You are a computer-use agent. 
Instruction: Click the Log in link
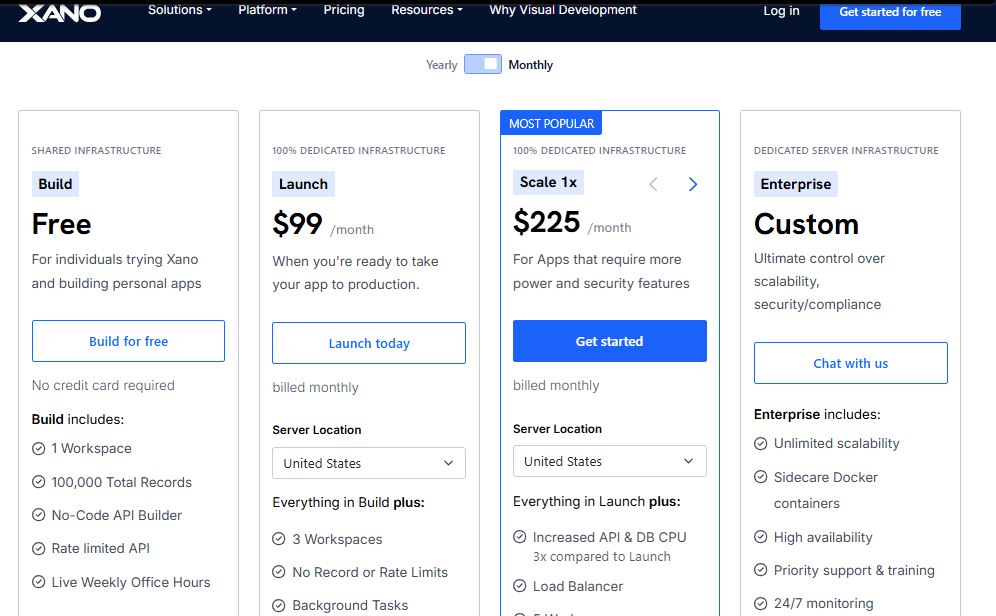coord(781,11)
